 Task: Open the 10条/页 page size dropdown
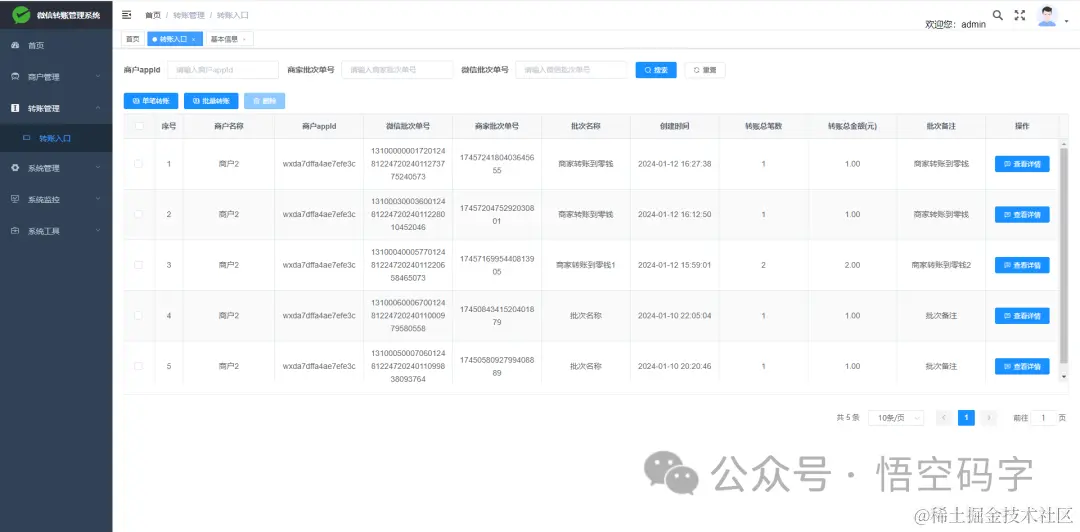[896, 418]
